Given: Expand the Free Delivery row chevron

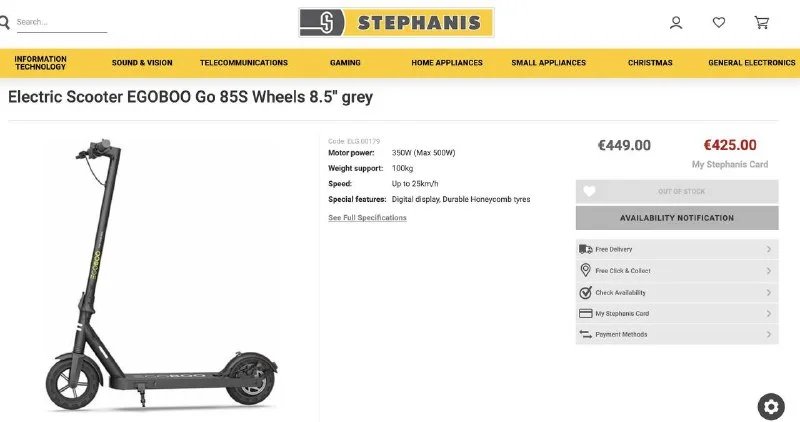Looking at the screenshot, I should pyautogui.click(x=769, y=249).
